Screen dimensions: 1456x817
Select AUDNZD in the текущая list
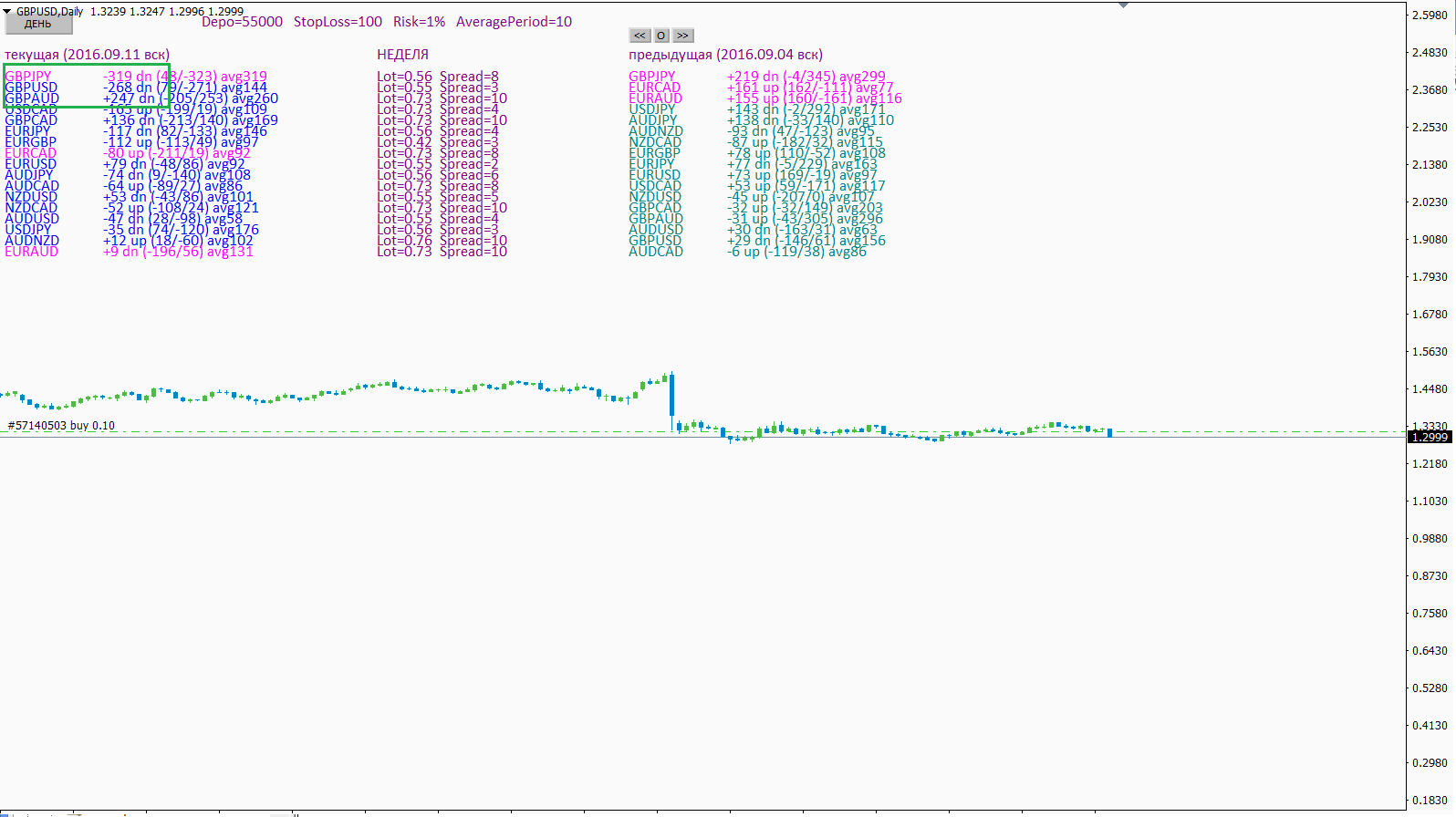pos(32,241)
